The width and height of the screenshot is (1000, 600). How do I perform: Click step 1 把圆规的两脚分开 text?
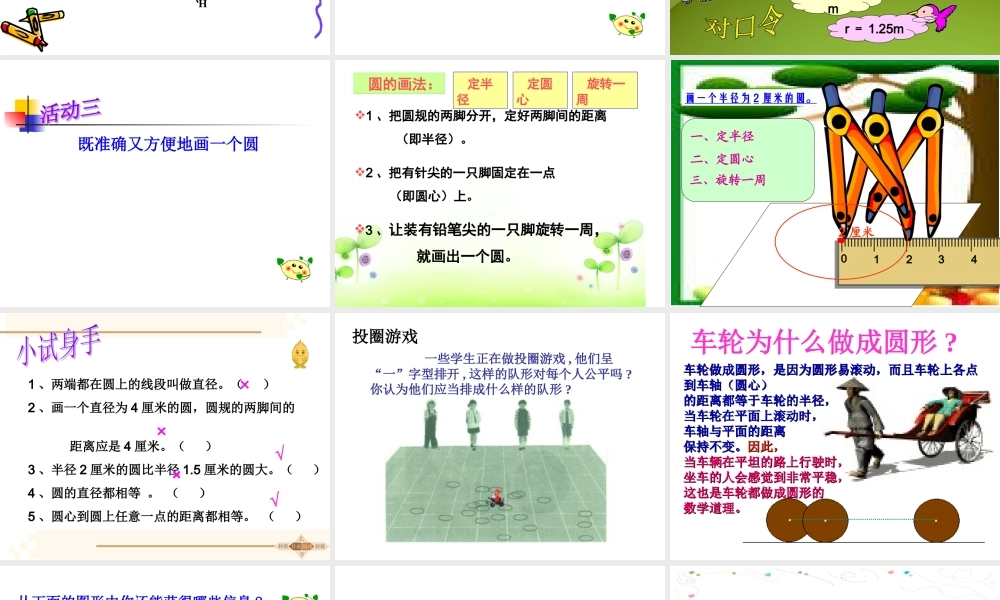485,116
